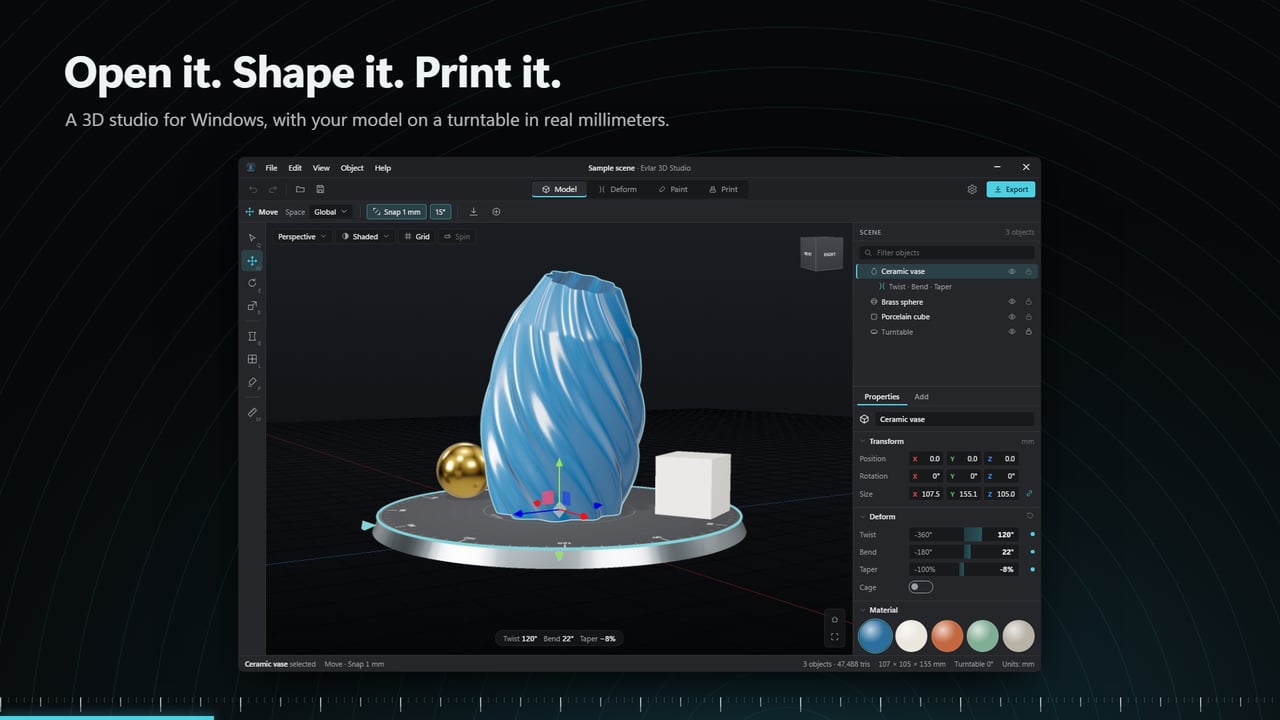The width and height of the screenshot is (1280, 720).
Task: Select the Move tool in left toolbar
Action: [x=252, y=261]
